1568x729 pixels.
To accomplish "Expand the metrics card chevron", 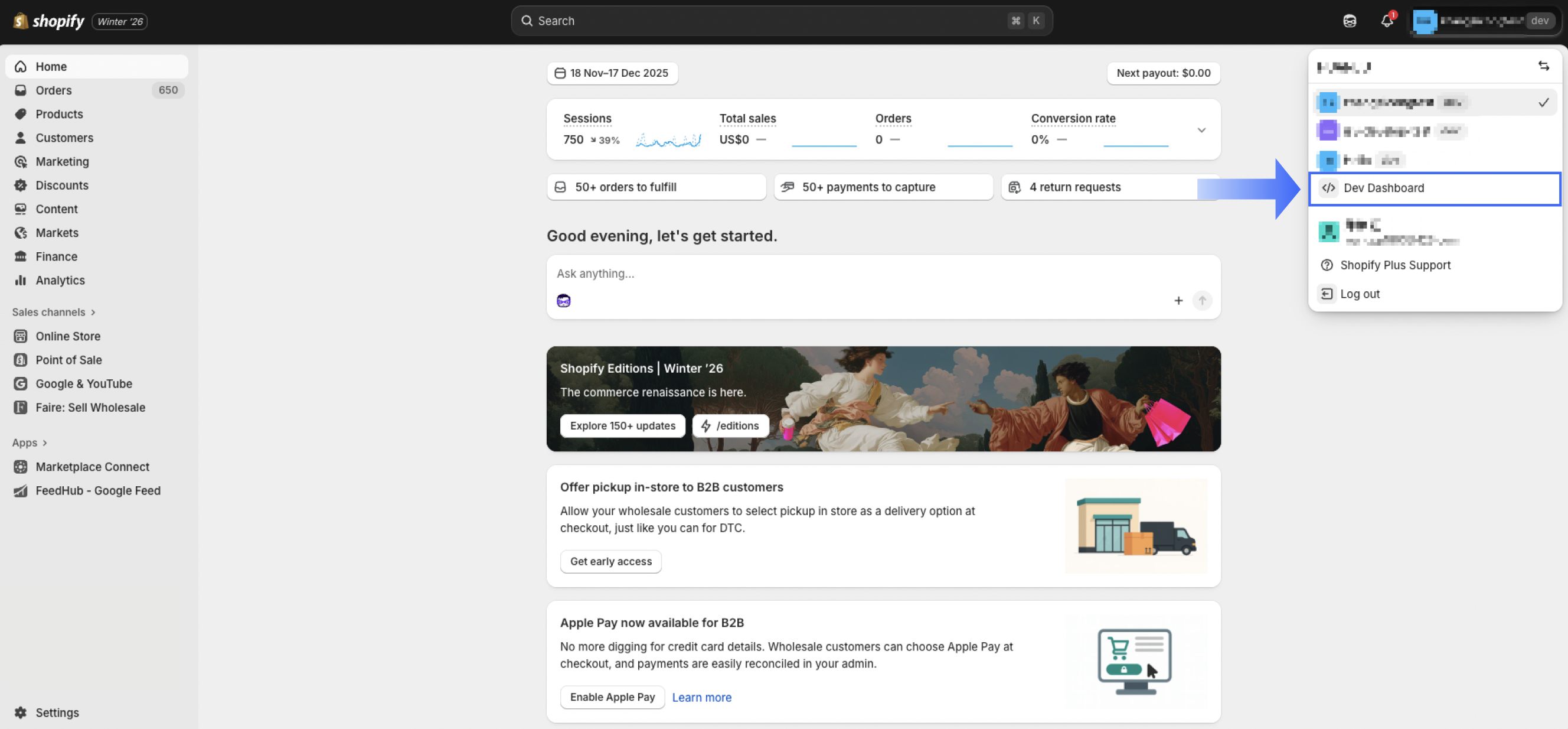I will coord(1201,130).
